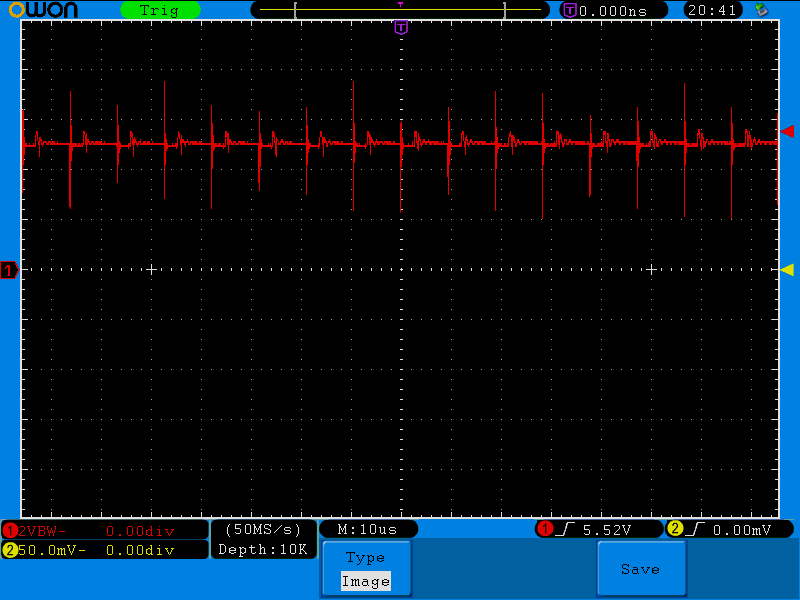Click the red trigger level arrow
800x600 pixels.
pyautogui.click(x=787, y=131)
